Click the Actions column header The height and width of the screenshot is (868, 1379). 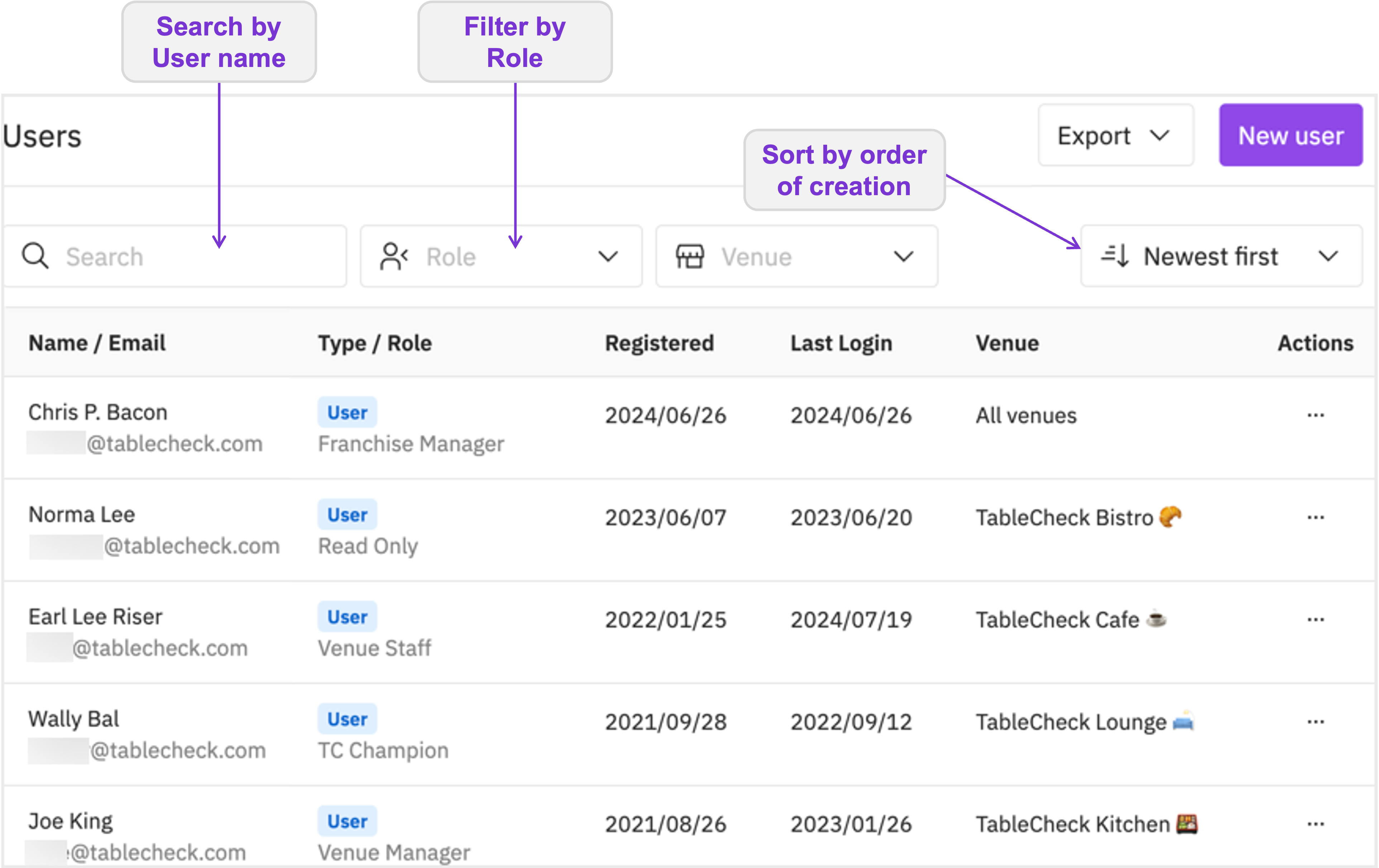[x=1316, y=343]
